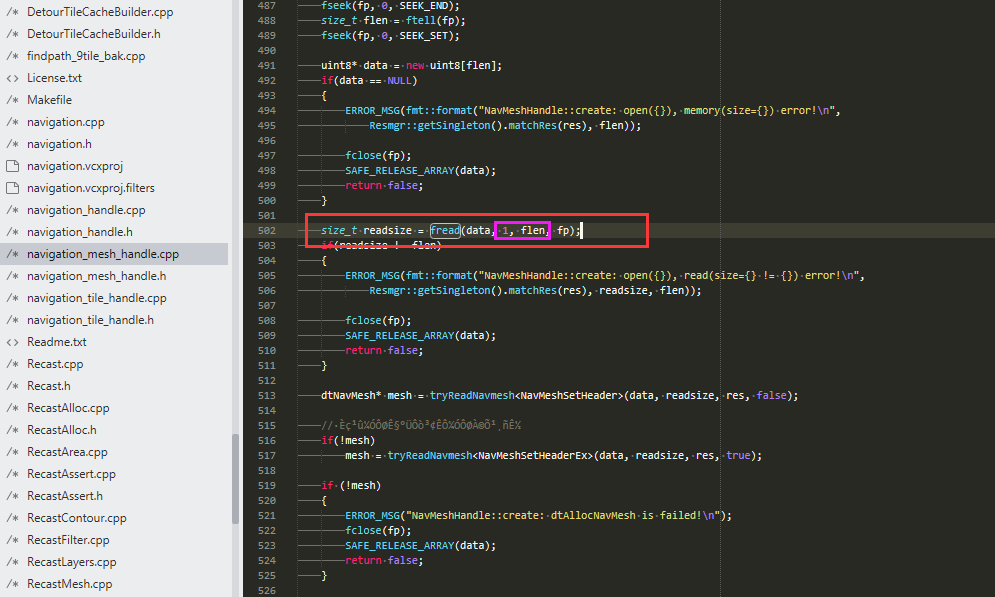
Task: Click the garbled comment on line 515
Action: [421, 425]
